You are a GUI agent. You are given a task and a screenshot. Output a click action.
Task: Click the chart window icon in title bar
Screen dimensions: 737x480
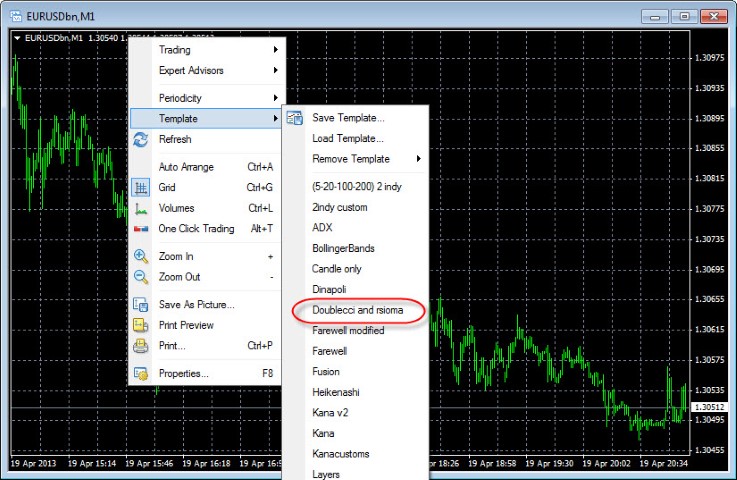[16, 16]
